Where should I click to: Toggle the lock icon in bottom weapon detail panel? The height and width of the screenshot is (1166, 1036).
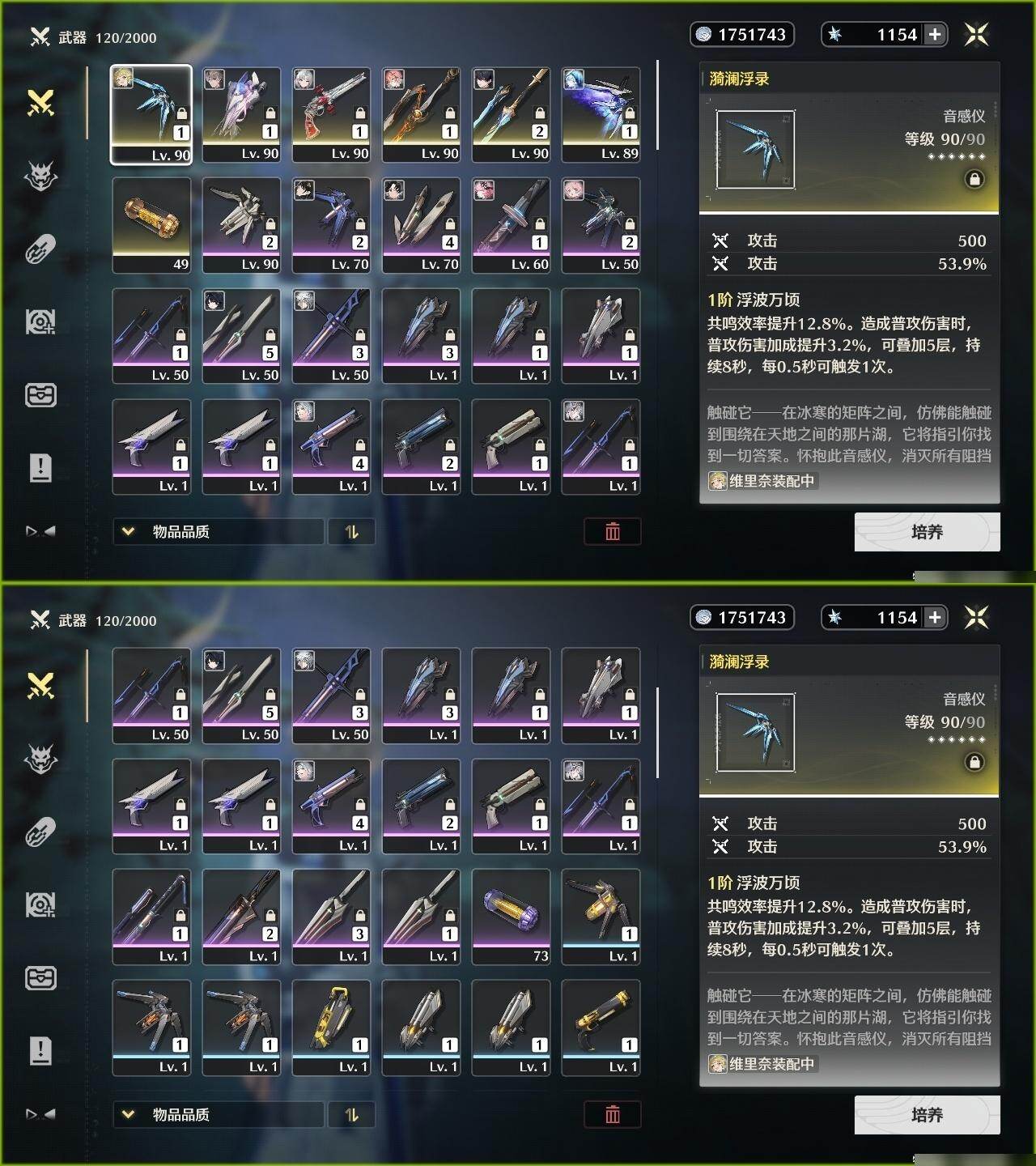click(974, 762)
